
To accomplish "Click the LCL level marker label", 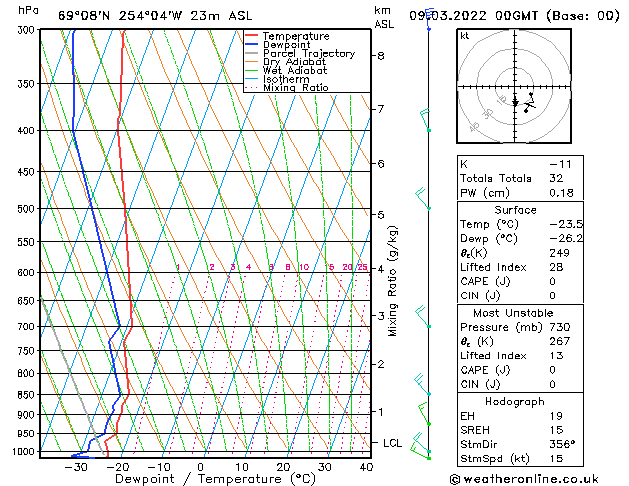I will coord(392,443).
